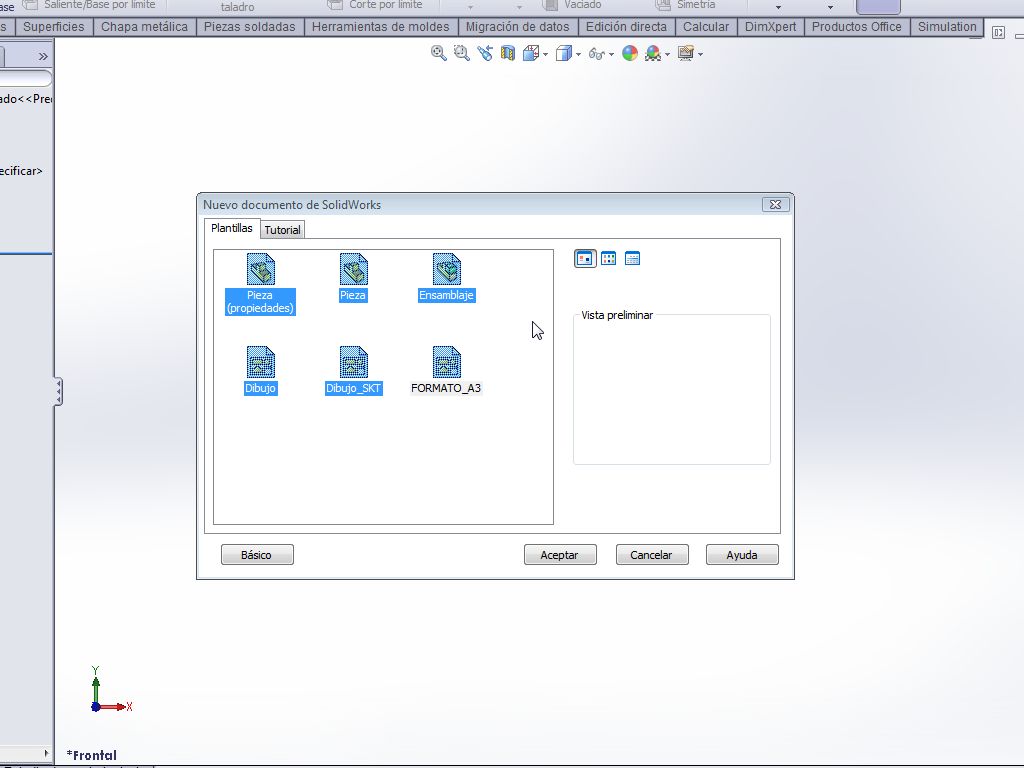The image size is (1024, 768).
Task: Open the Productos Office tab
Action: pos(857,27)
